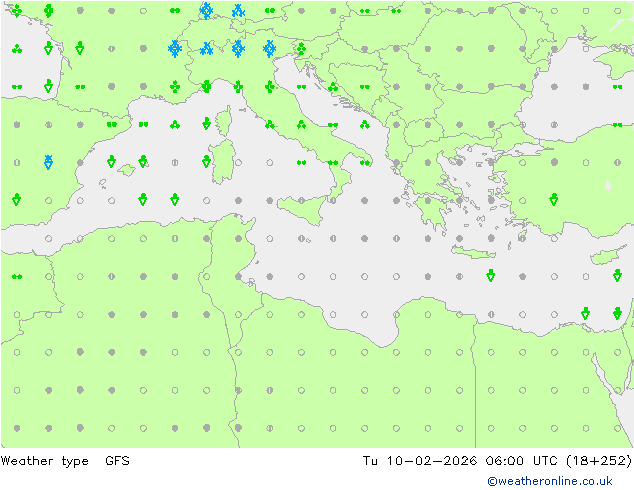This screenshot has height=490, width=634.
Task: Click the blue precipitation symbol over central Spain
Action: tap(48, 162)
